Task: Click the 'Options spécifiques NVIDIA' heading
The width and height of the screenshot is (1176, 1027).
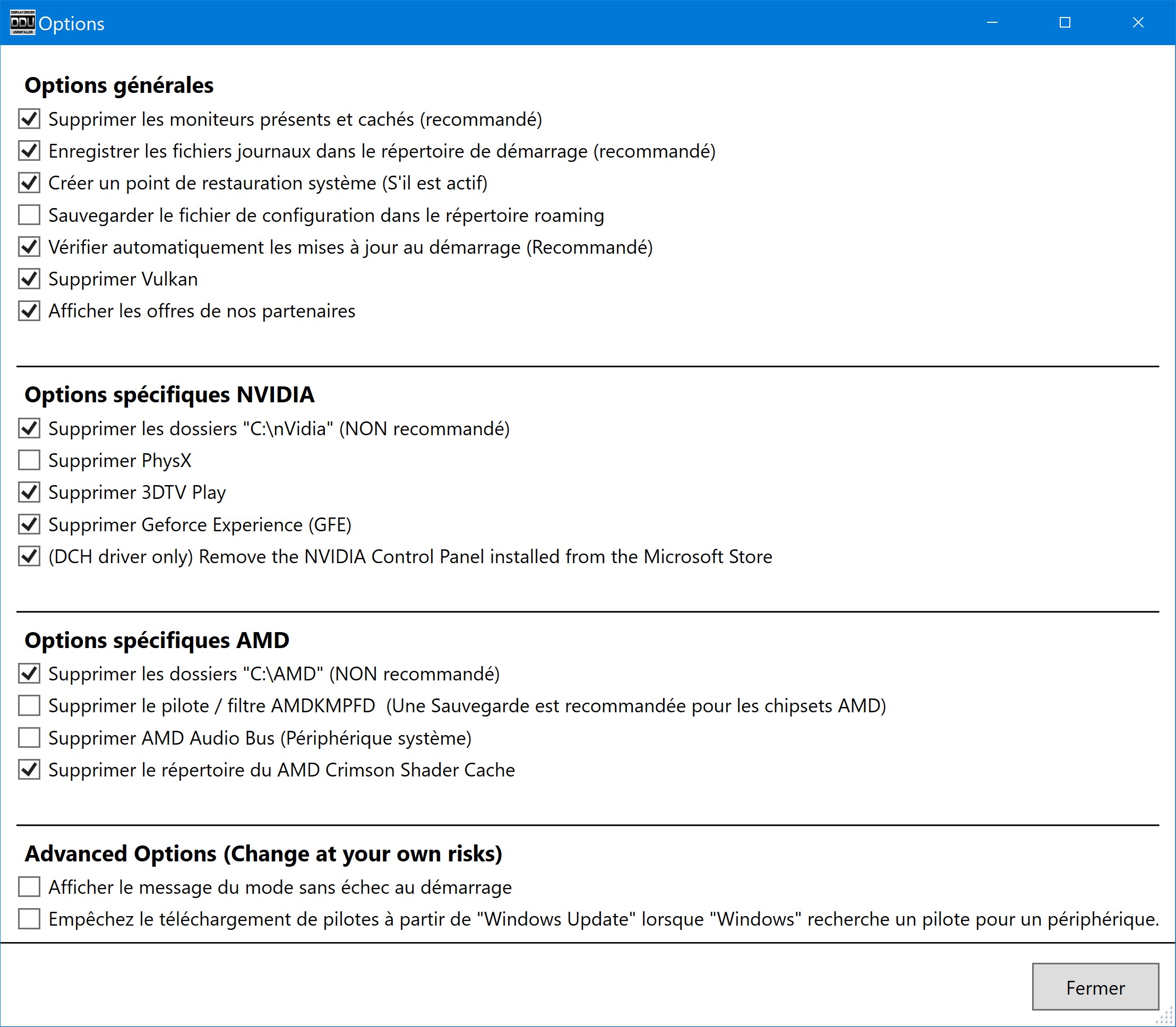Action: (170, 395)
